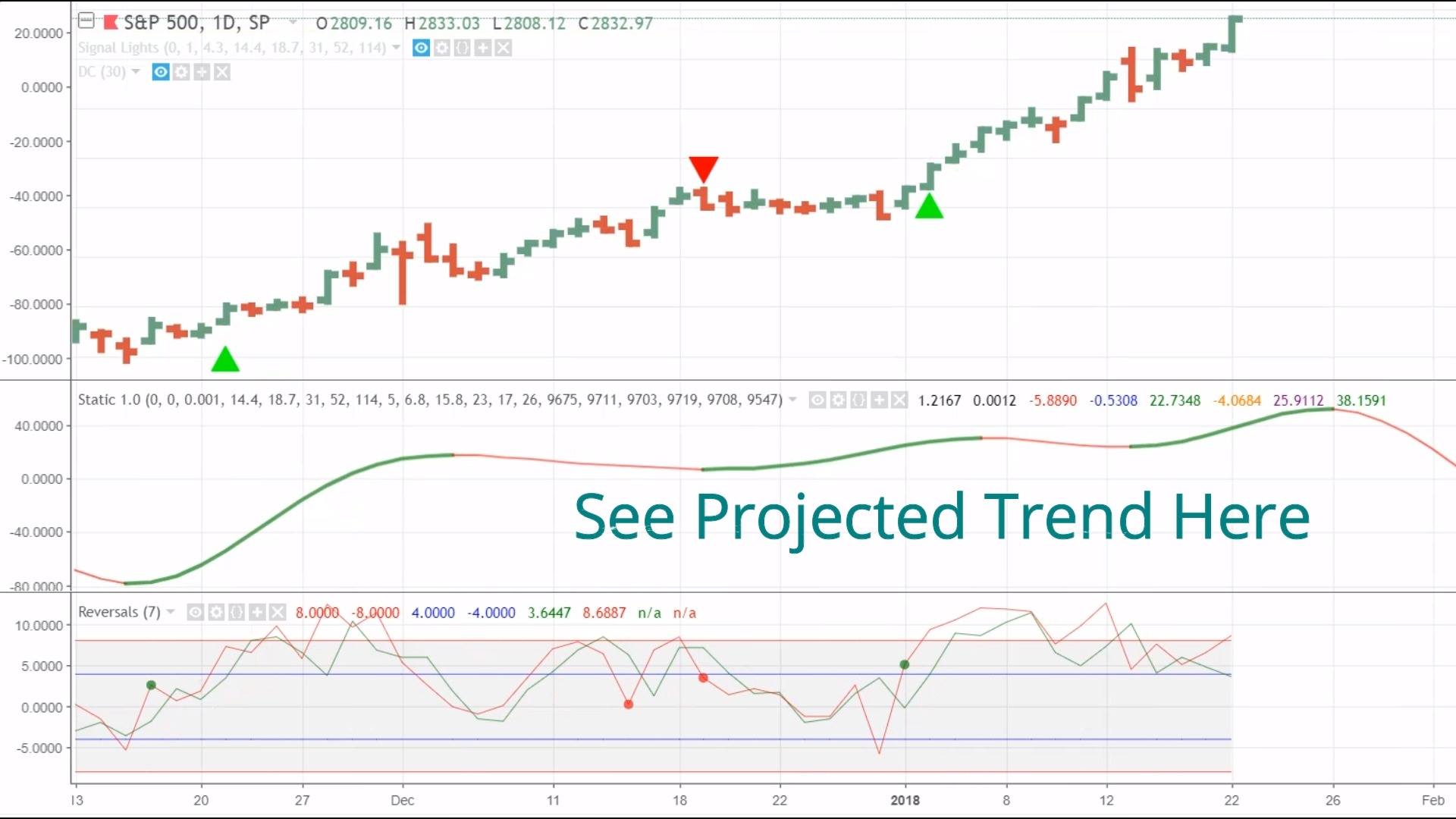
Task: Open the DC (30) dropdown arrow
Action: coord(136,72)
